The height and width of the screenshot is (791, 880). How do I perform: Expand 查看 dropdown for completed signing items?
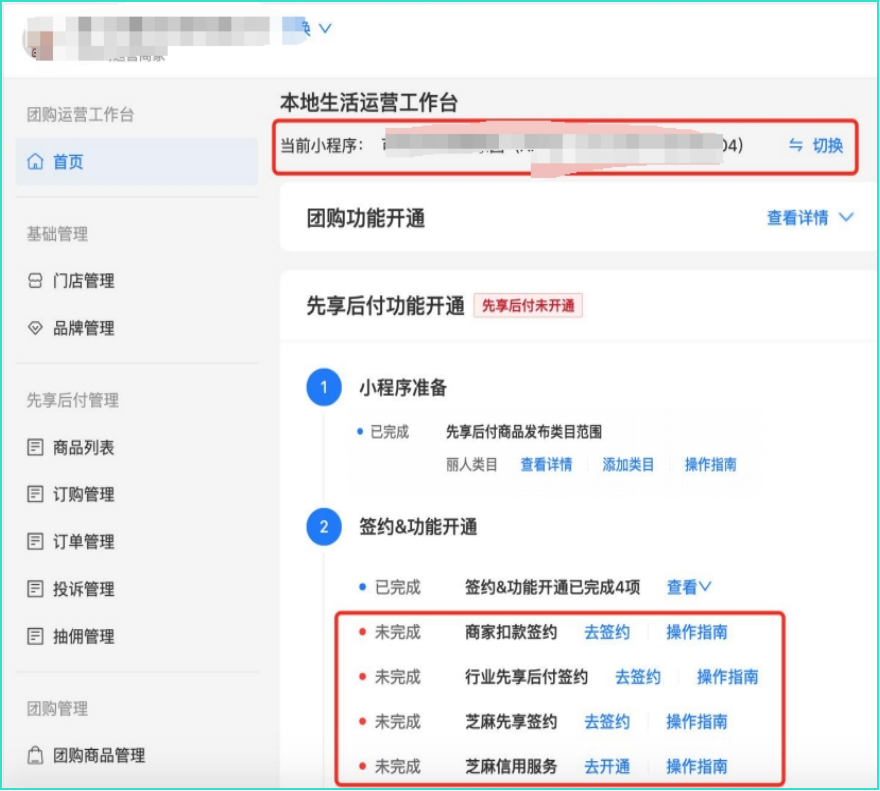pyautogui.click(x=689, y=587)
